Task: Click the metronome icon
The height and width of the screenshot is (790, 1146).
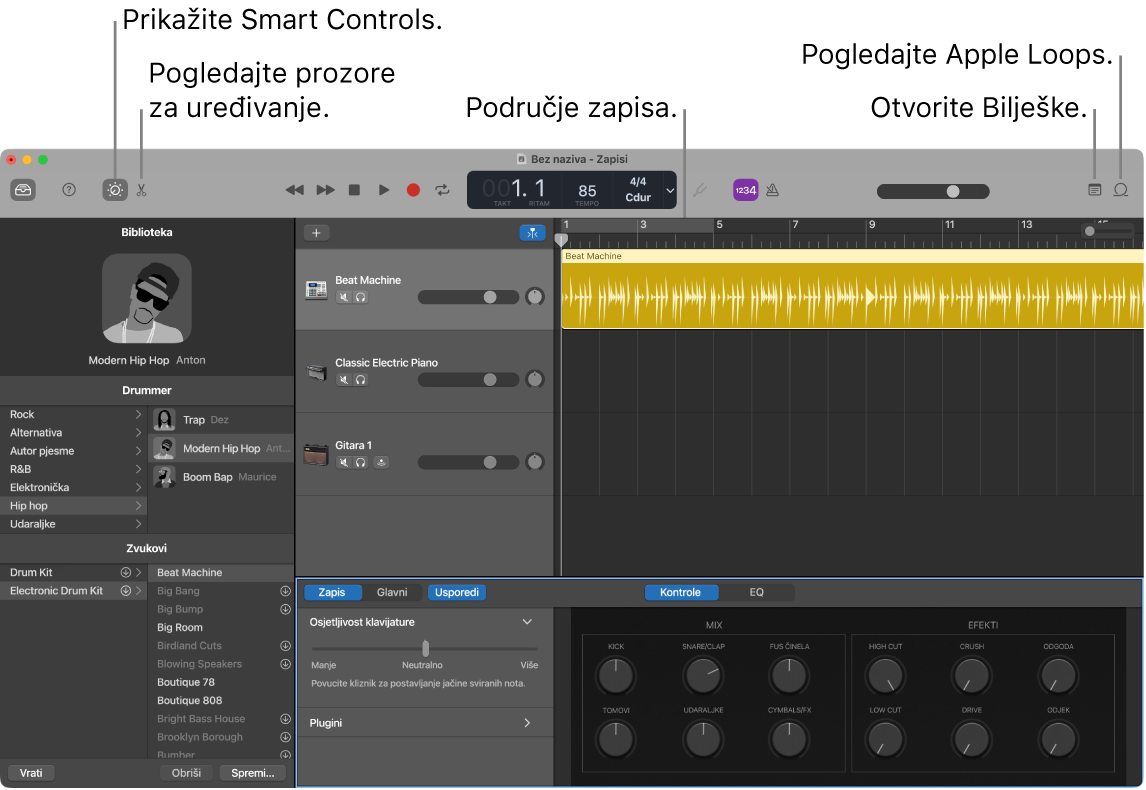Action: pos(772,190)
